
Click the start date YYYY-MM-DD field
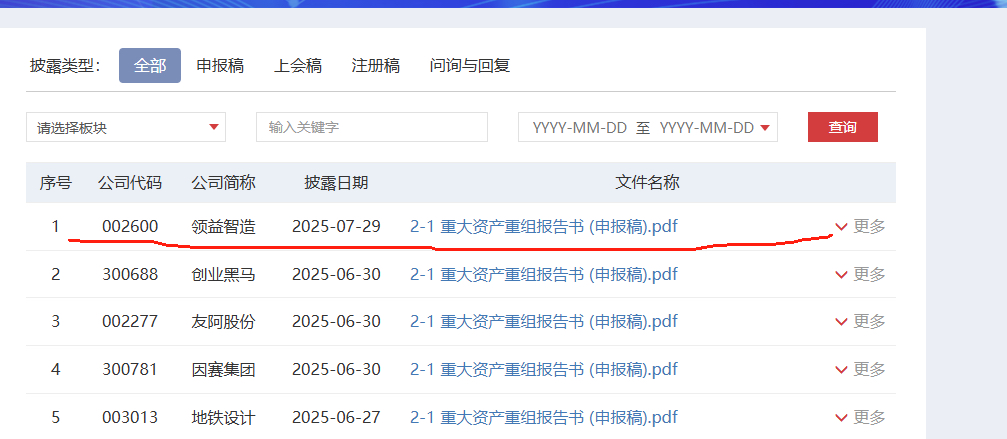pos(579,128)
